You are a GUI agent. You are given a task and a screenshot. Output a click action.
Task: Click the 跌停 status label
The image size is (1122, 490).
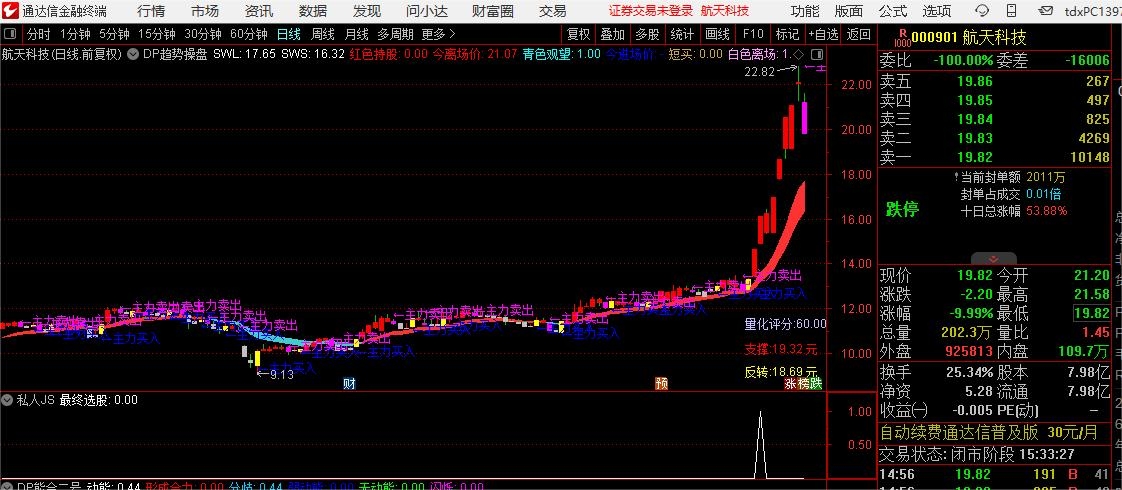[903, 210]
